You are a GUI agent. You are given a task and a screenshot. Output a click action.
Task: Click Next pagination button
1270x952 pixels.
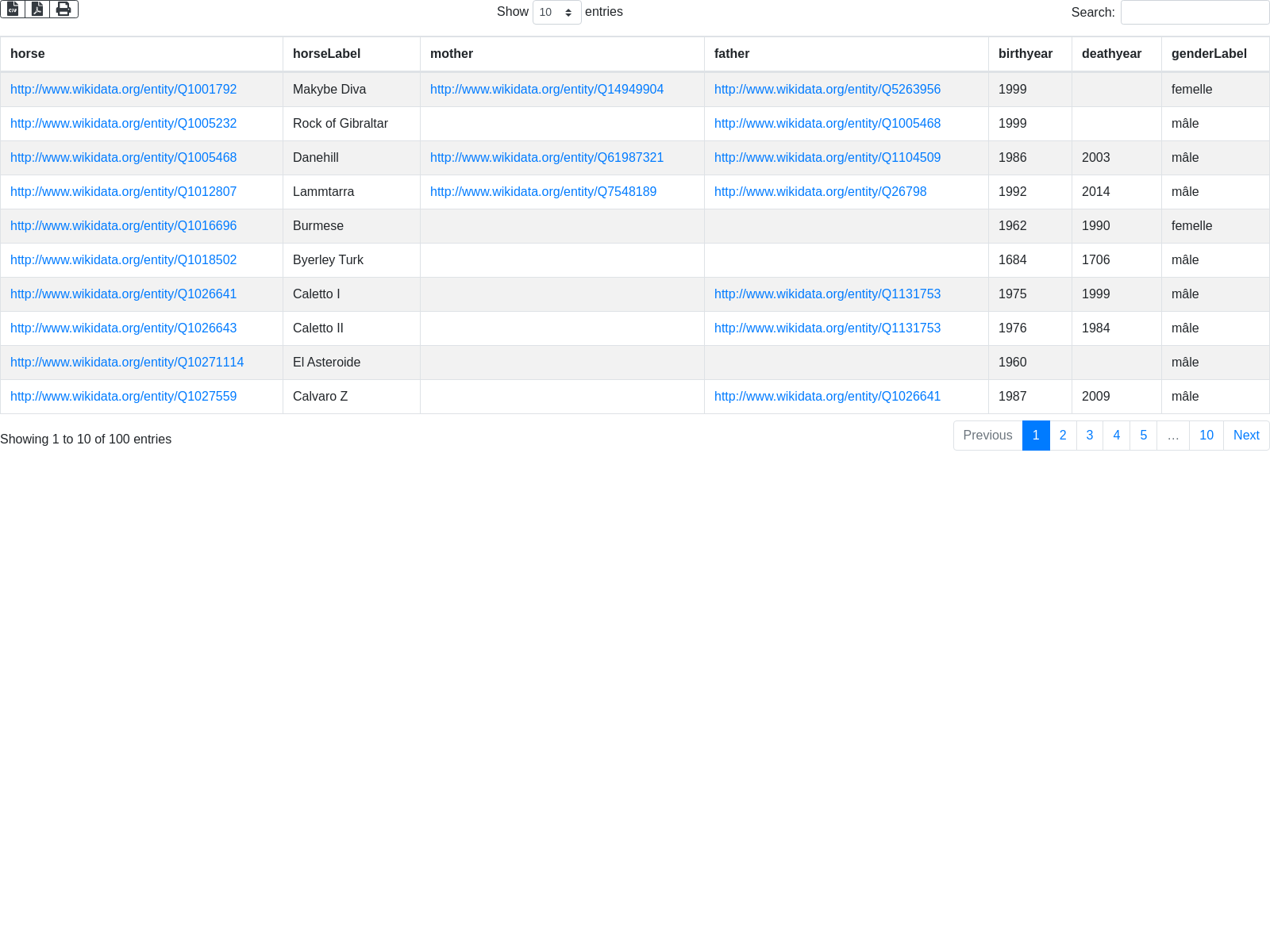coord(1245,436)
